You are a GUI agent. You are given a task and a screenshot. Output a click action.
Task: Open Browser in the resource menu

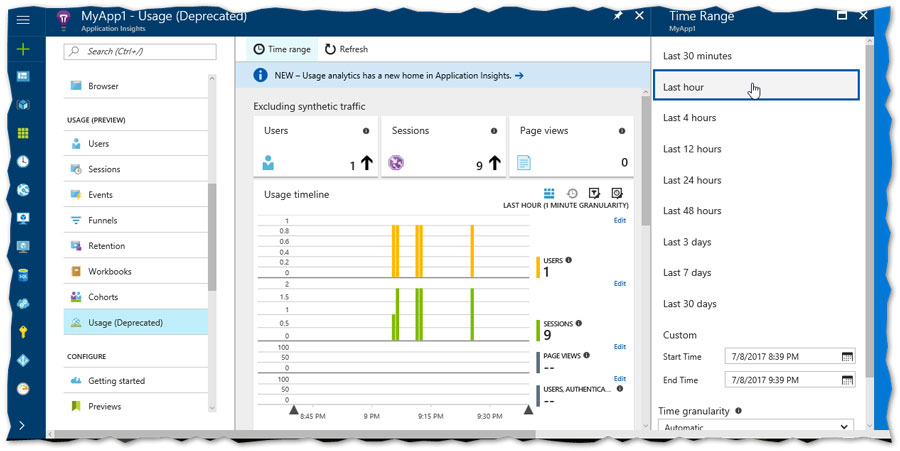click(x=135, y=86)
